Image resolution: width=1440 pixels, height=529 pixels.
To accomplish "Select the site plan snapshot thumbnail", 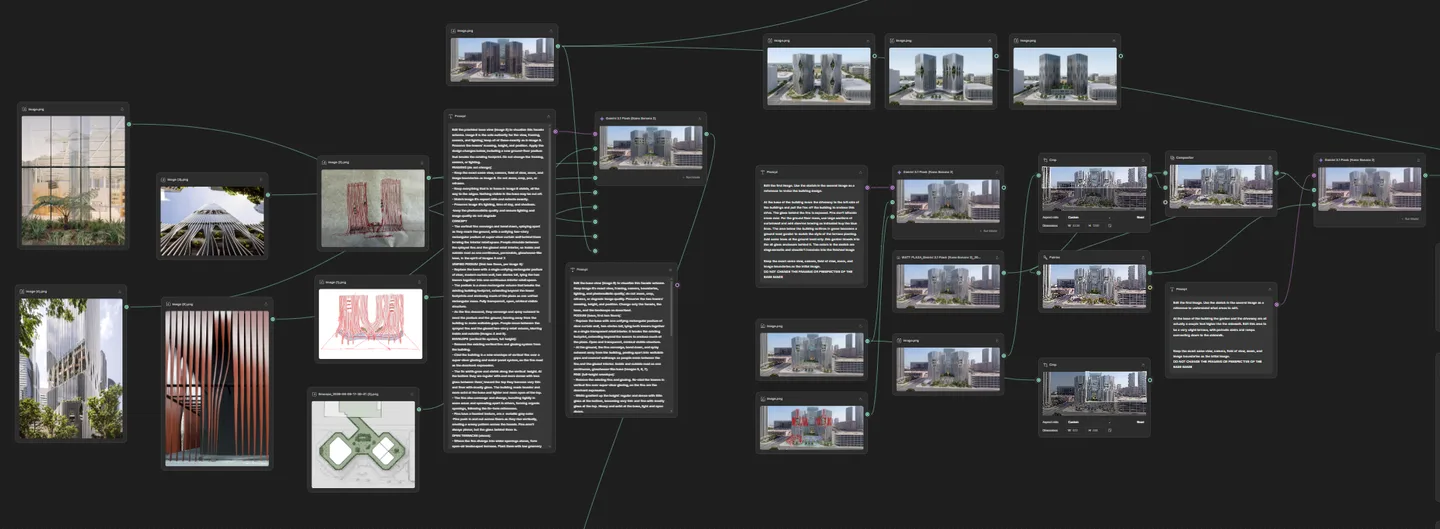I will click(x=363, y=444).
